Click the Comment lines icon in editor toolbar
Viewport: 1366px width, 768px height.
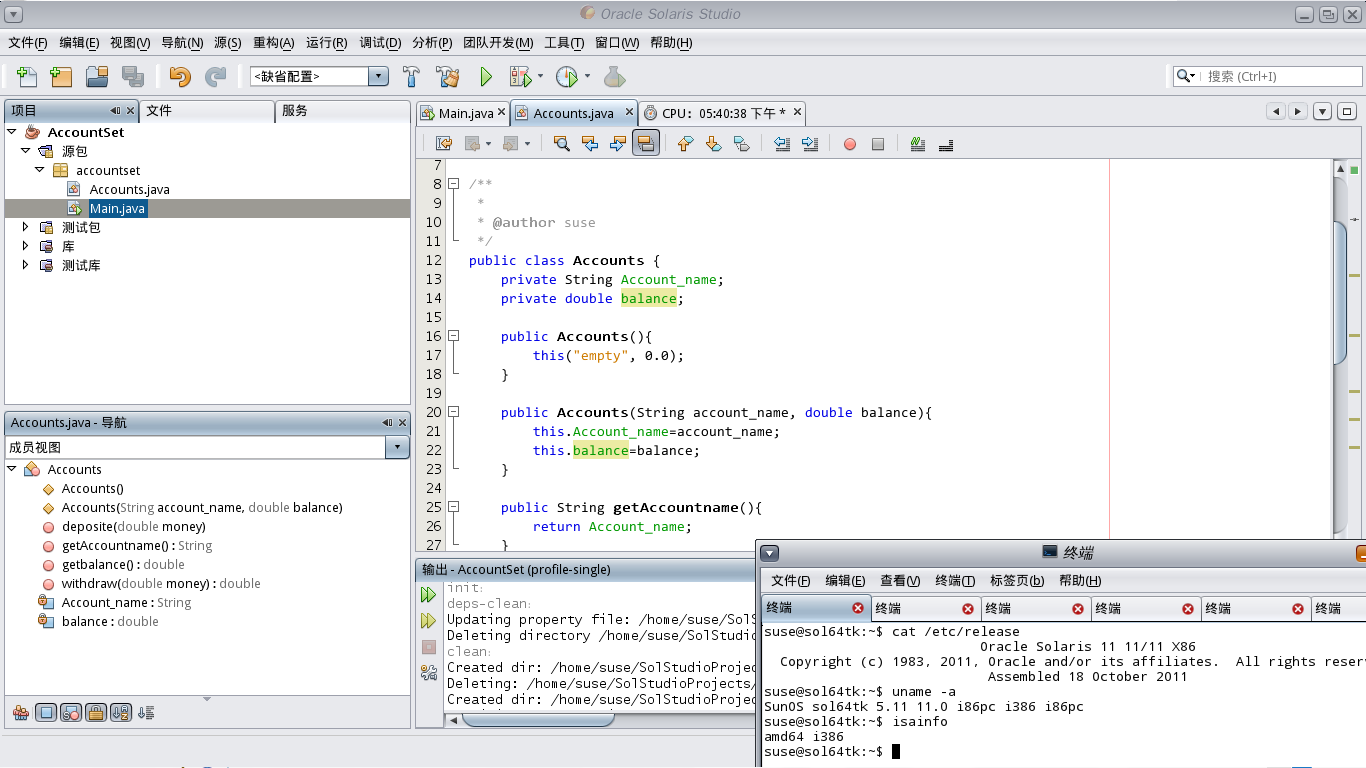pos(918,144)
